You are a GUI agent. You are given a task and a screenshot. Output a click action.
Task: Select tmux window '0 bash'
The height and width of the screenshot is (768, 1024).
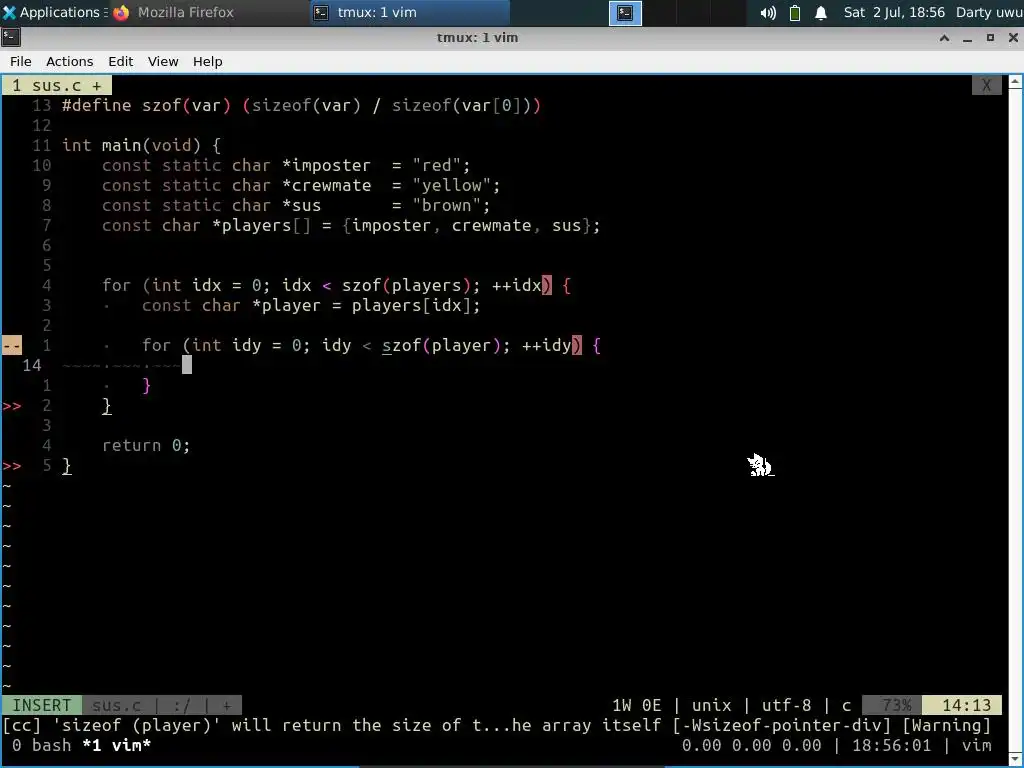click(41, 746)
